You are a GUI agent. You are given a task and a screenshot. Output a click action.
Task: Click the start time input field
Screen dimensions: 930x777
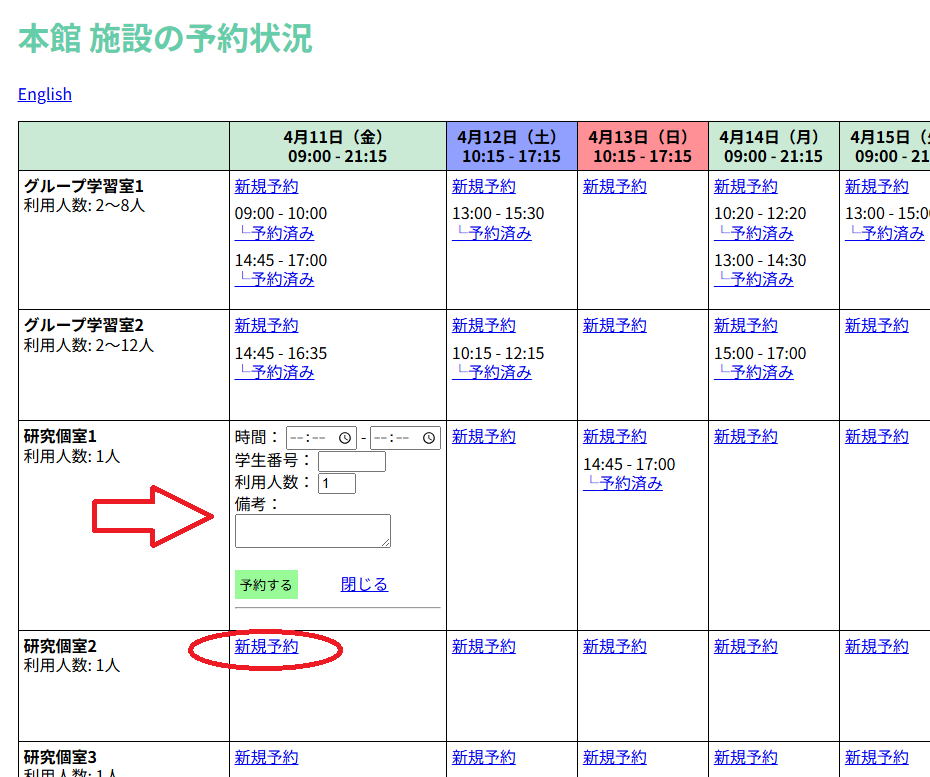(x=312, y=438)
